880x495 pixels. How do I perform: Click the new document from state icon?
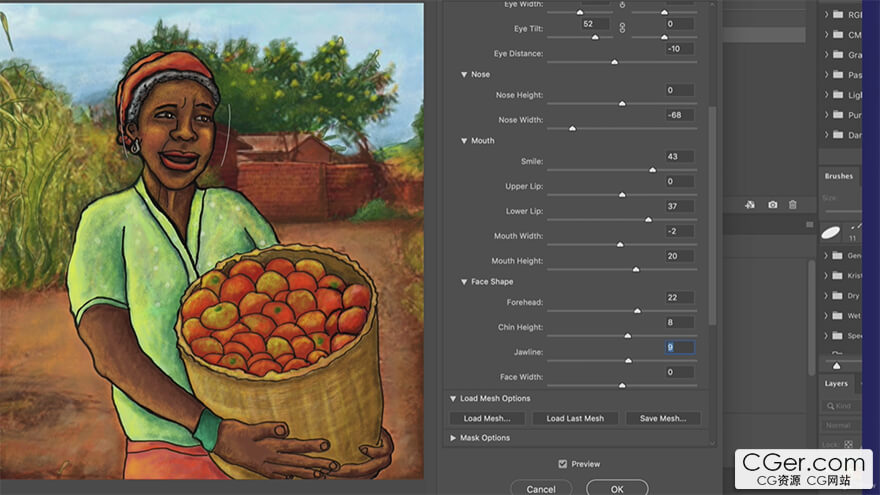click(750, 205)
